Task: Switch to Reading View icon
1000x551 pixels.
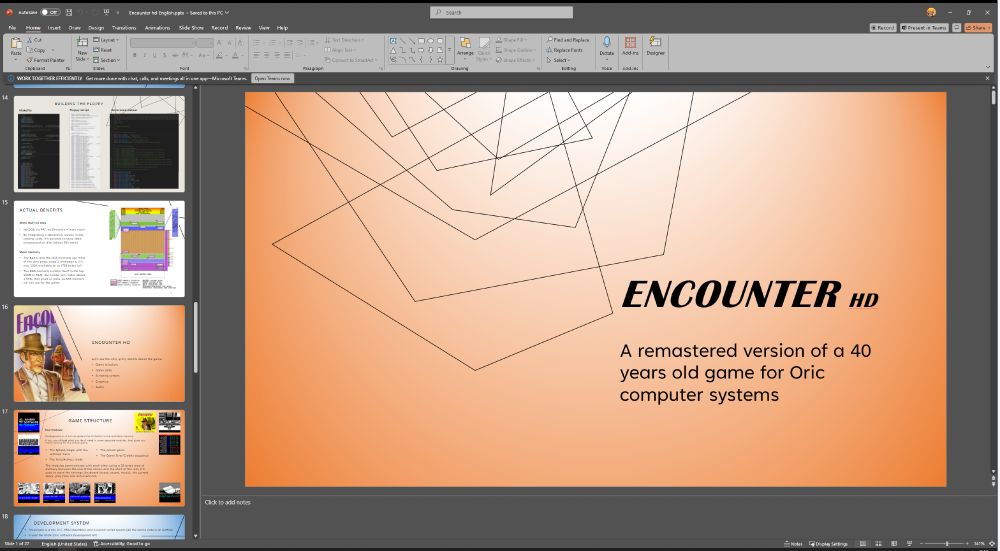Action: pos(893,544)
